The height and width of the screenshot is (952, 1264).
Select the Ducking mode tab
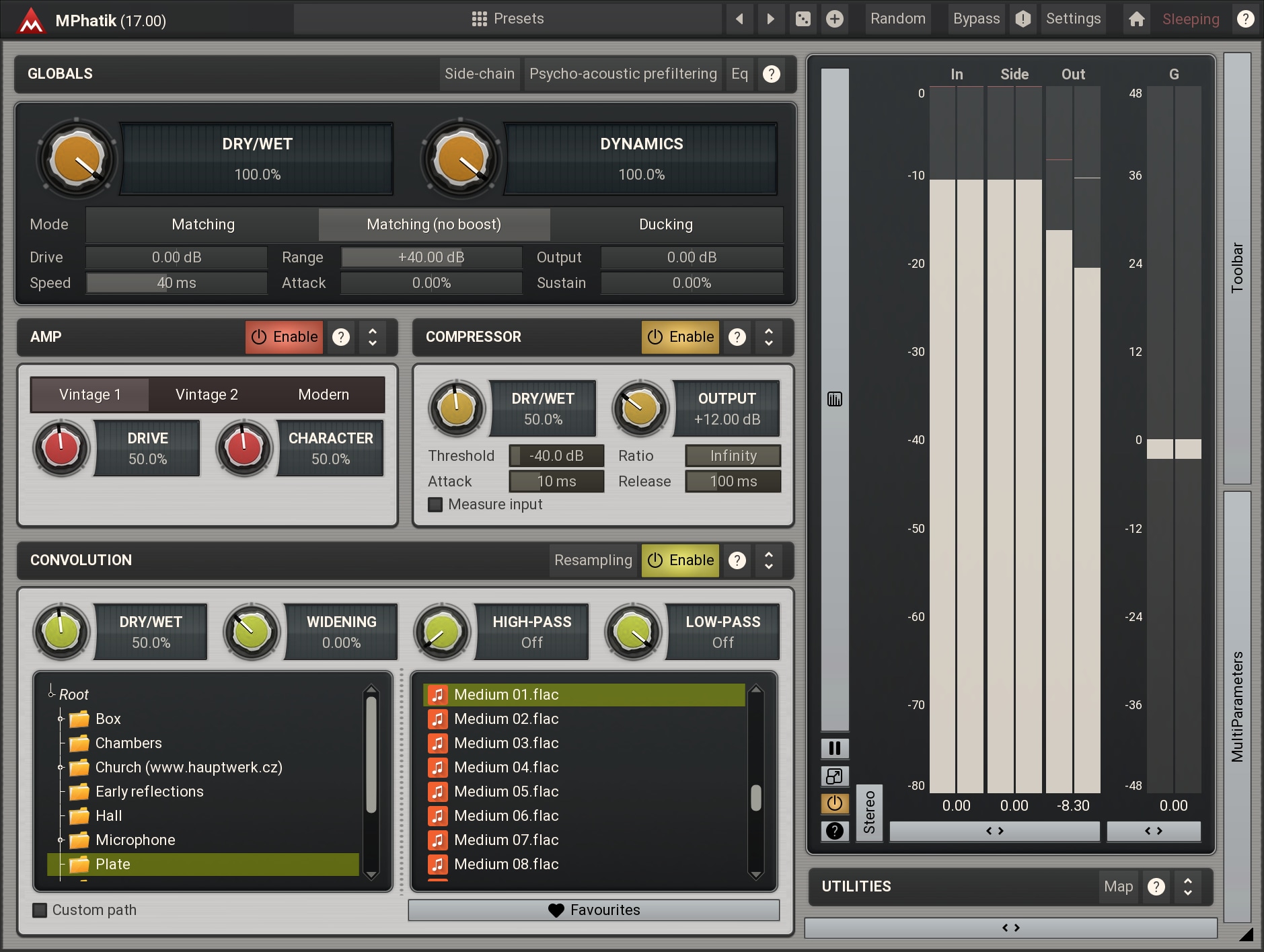(x=665, y=225)
